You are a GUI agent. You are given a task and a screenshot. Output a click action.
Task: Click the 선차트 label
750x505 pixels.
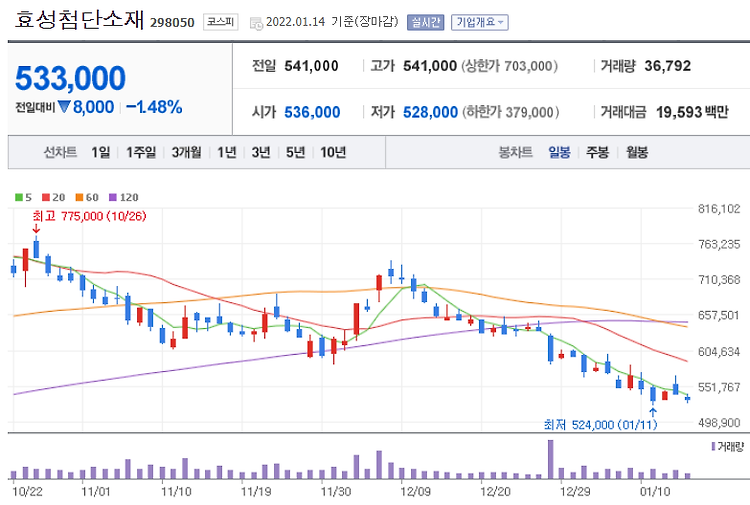tap(60, 152)
